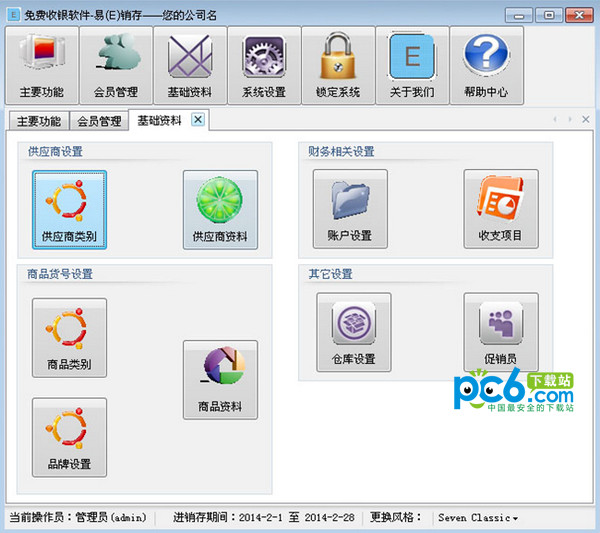This screenshot has width=600, height=533.
Task: Click 商品货号设置 group header
Action: coord(60,274)
